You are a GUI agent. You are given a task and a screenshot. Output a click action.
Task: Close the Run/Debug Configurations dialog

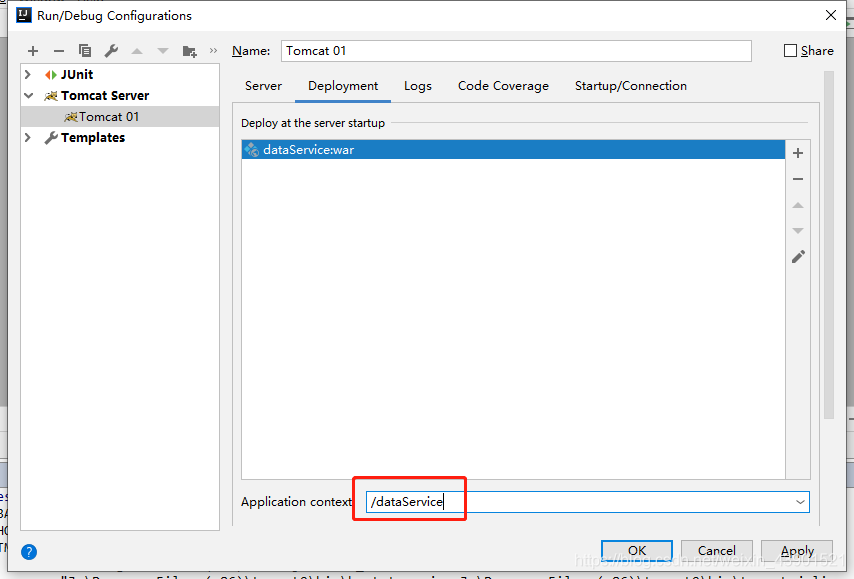[831, 15]
